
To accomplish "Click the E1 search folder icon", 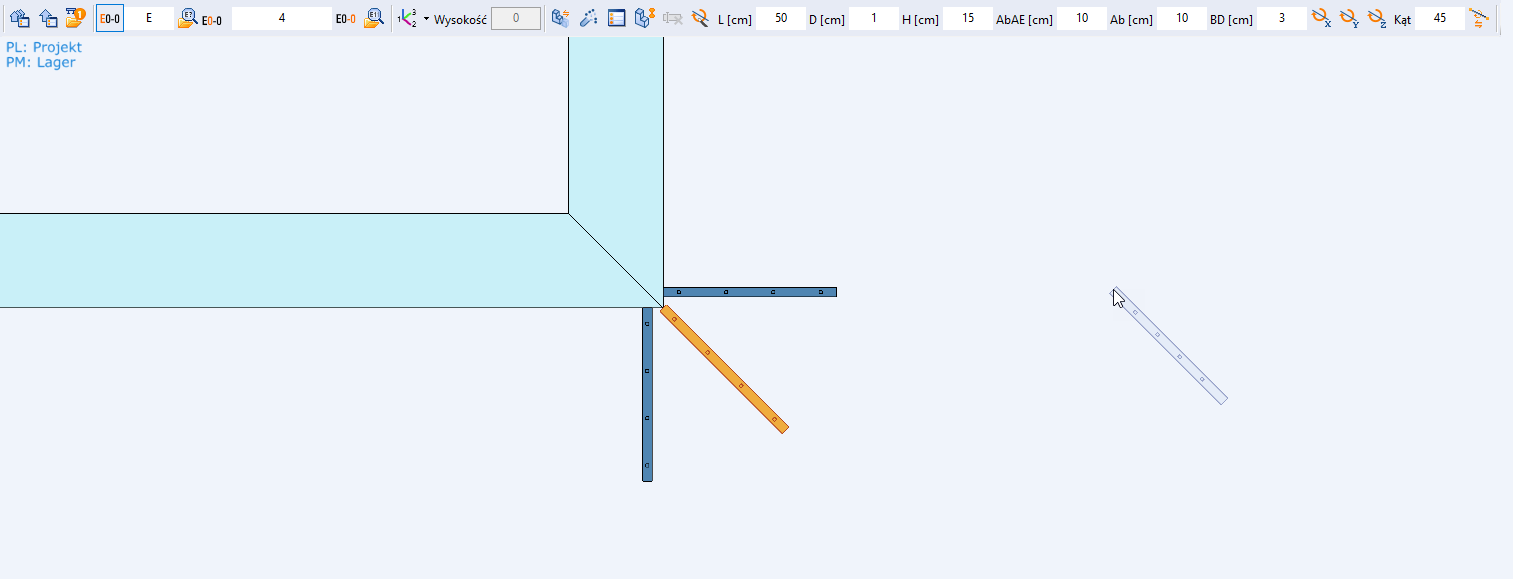I will tap(374, 18).
